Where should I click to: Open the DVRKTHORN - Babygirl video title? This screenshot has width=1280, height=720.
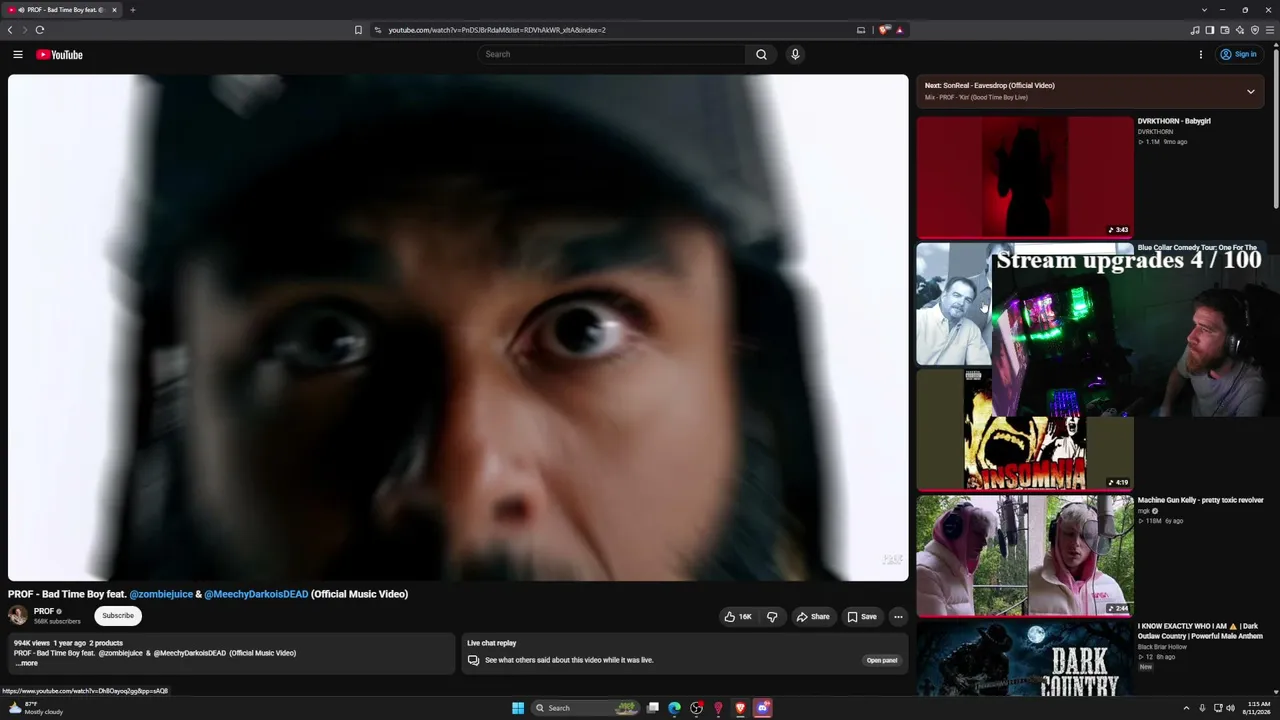coord(1174,121)
